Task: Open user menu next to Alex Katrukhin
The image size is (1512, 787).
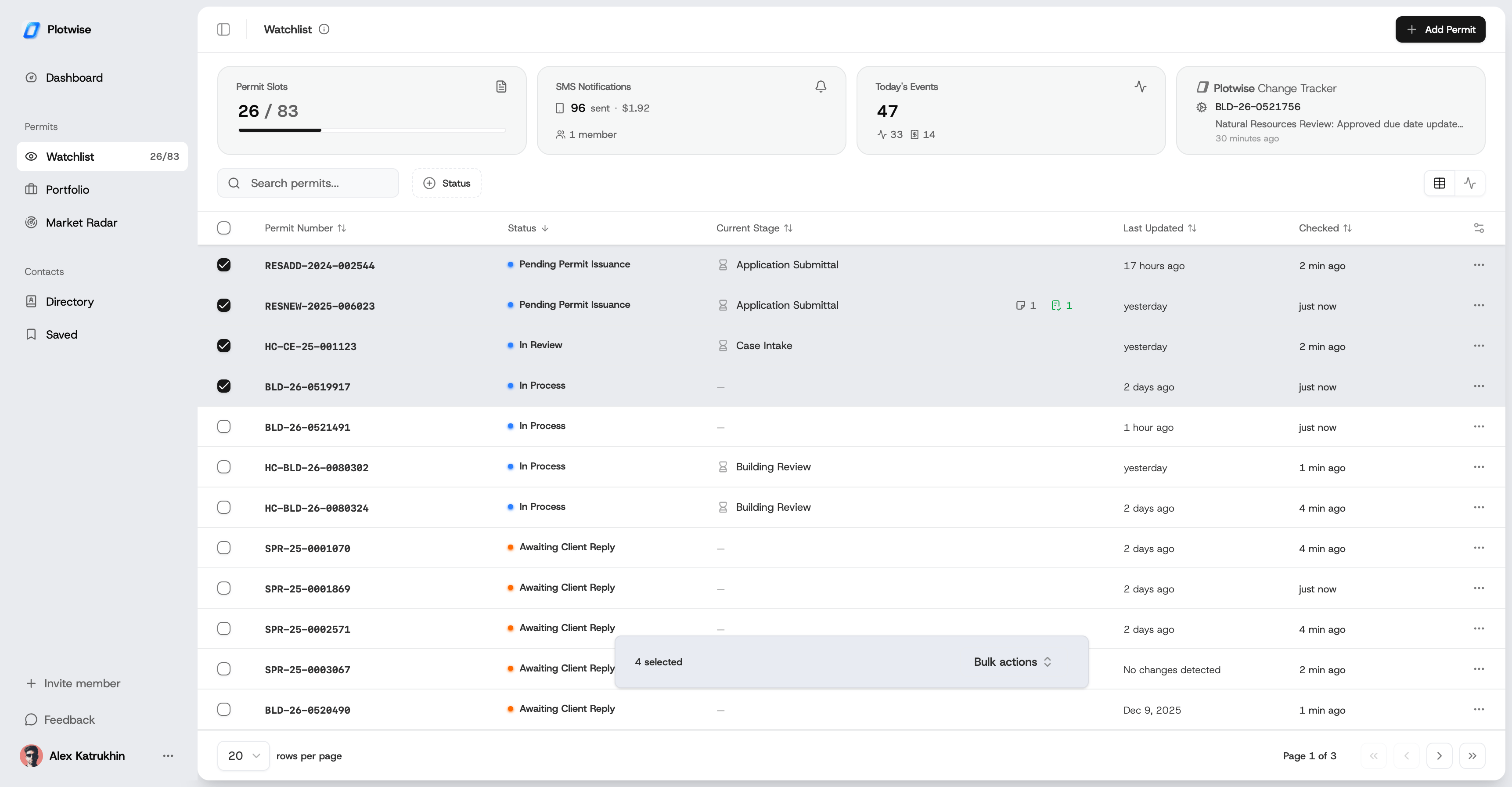Action: (x=168, y=756)
